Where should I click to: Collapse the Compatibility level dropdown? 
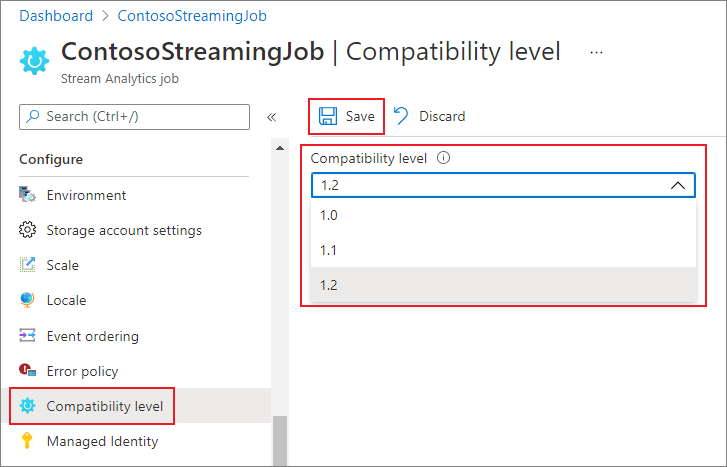point(677,185)
